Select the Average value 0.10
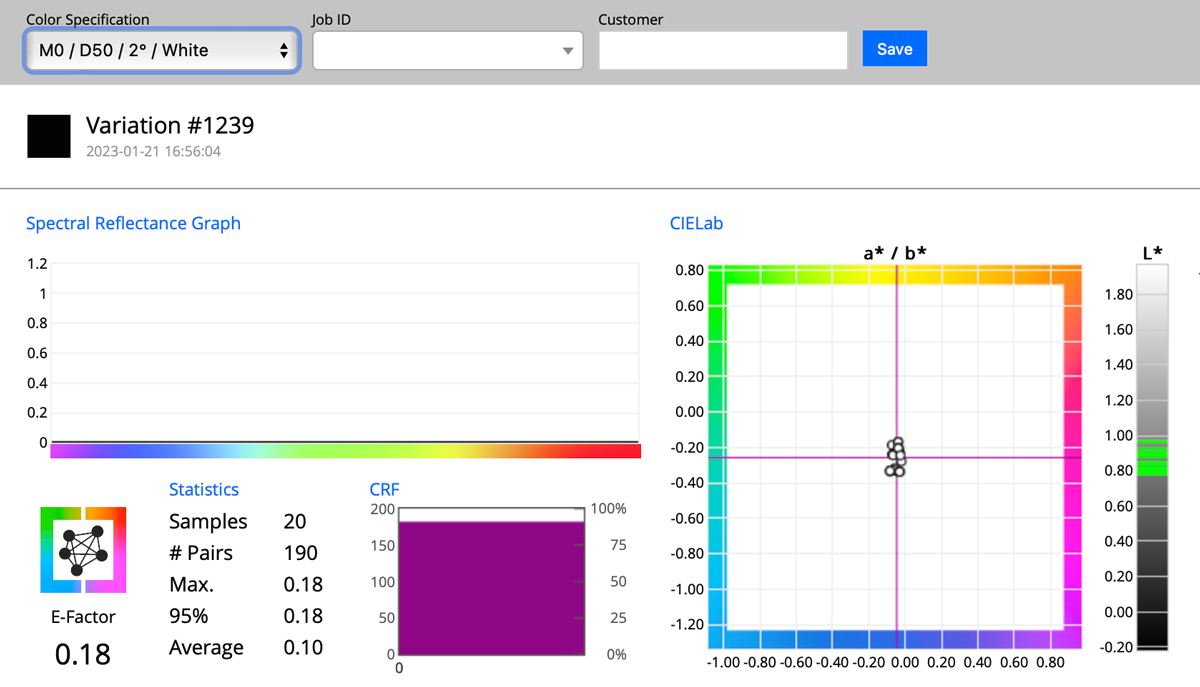Screen dimensions: 1200x687 click(303, 647)
